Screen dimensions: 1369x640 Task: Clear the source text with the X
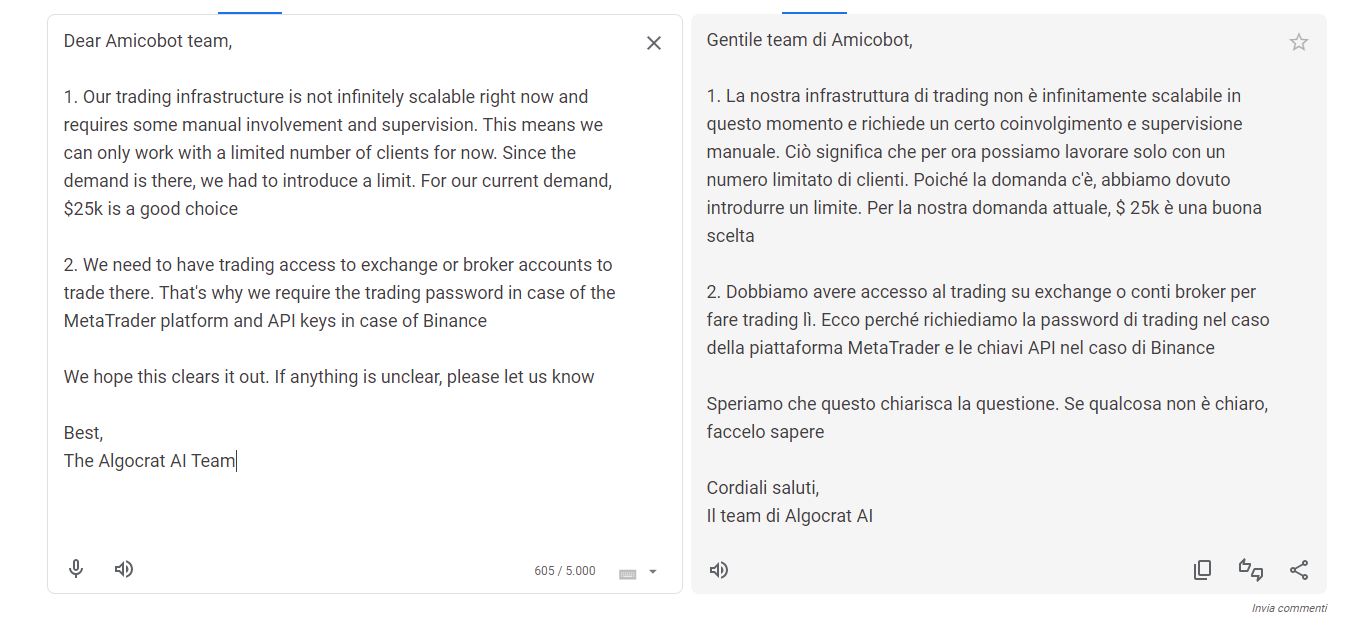pyautogui.click(x=653, y=43)
